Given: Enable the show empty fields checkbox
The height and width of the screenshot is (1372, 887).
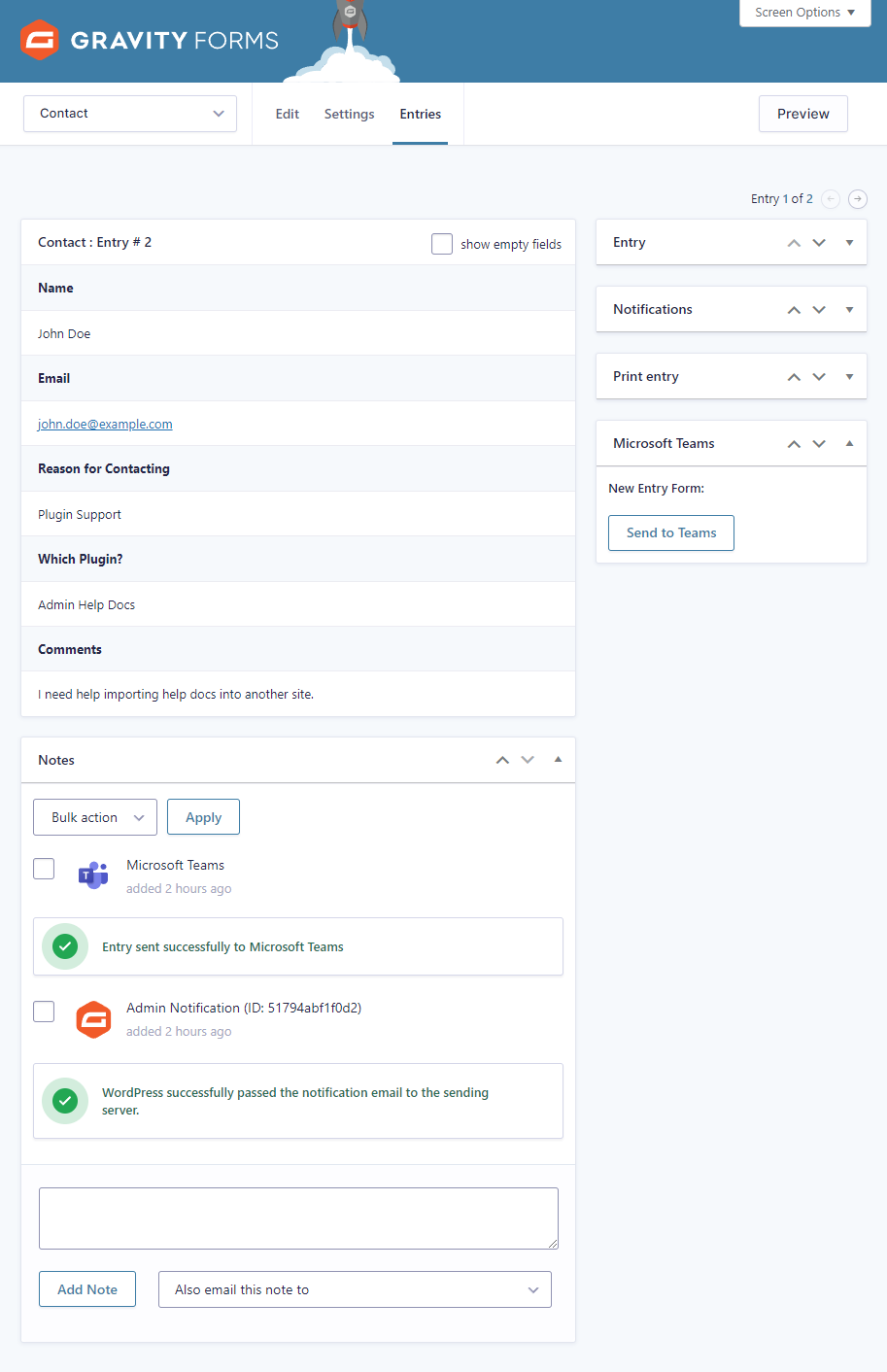Looking at the screenshot, I should [x=442, y=244].
